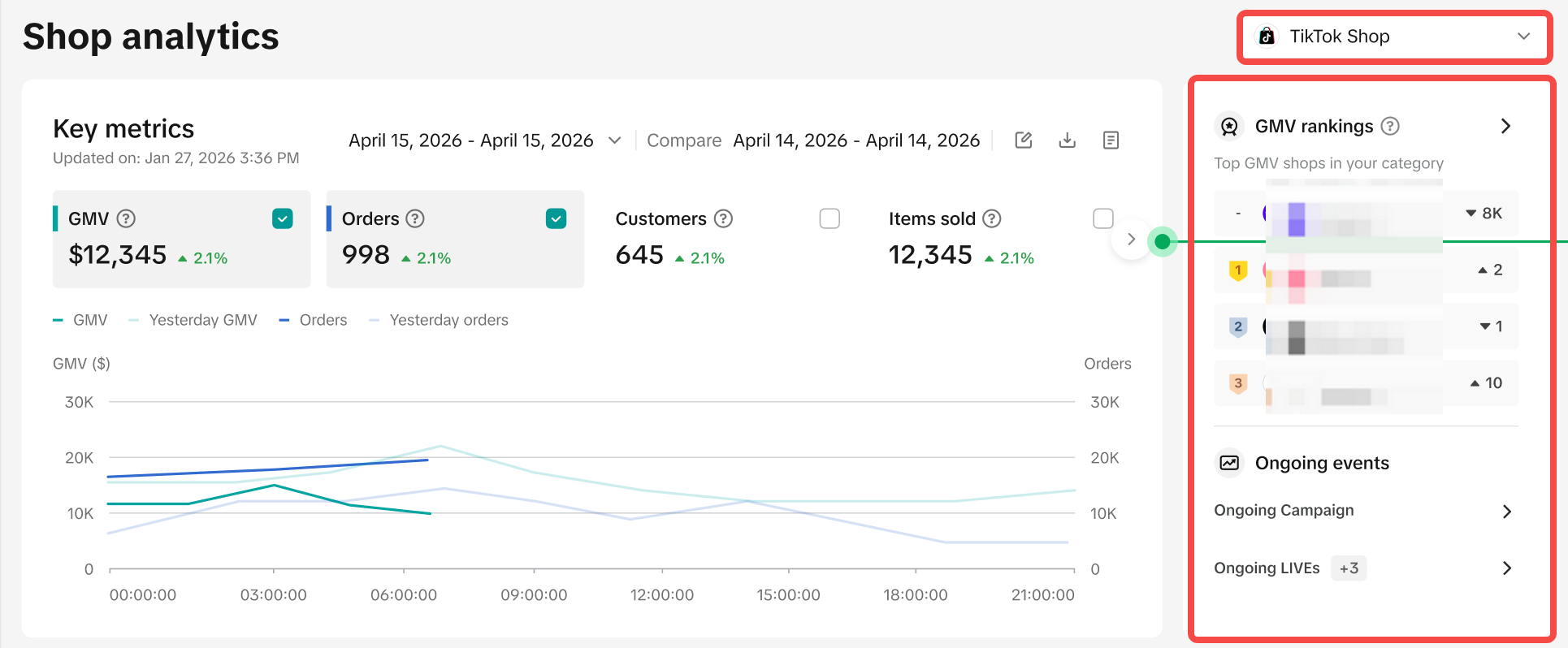Click the download data icon

coord(1068,140)
